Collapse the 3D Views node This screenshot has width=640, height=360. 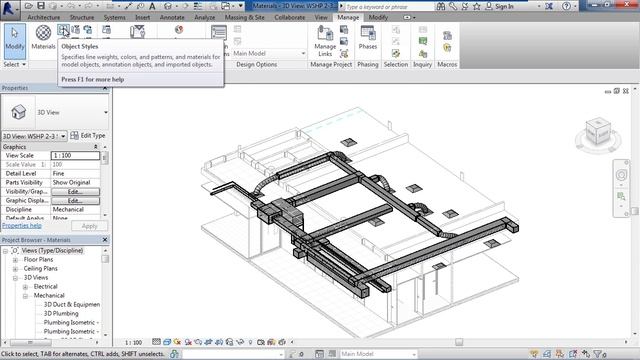15,278
